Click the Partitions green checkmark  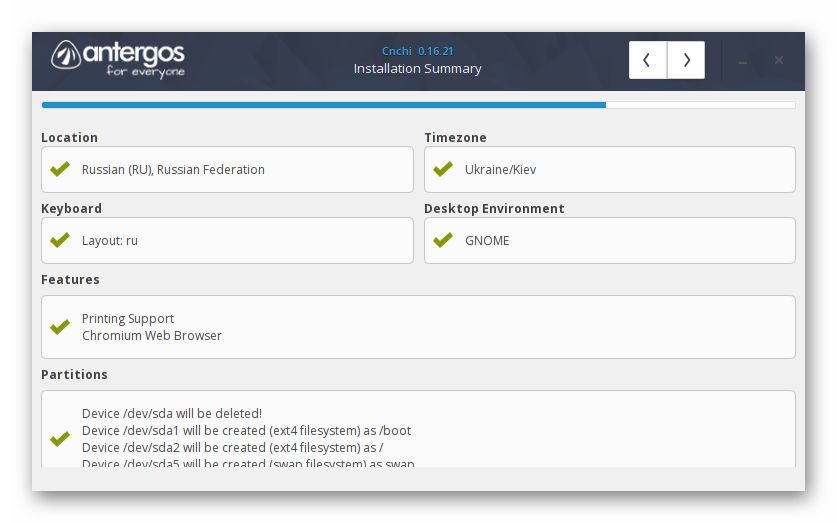click(x=60, y=439)
